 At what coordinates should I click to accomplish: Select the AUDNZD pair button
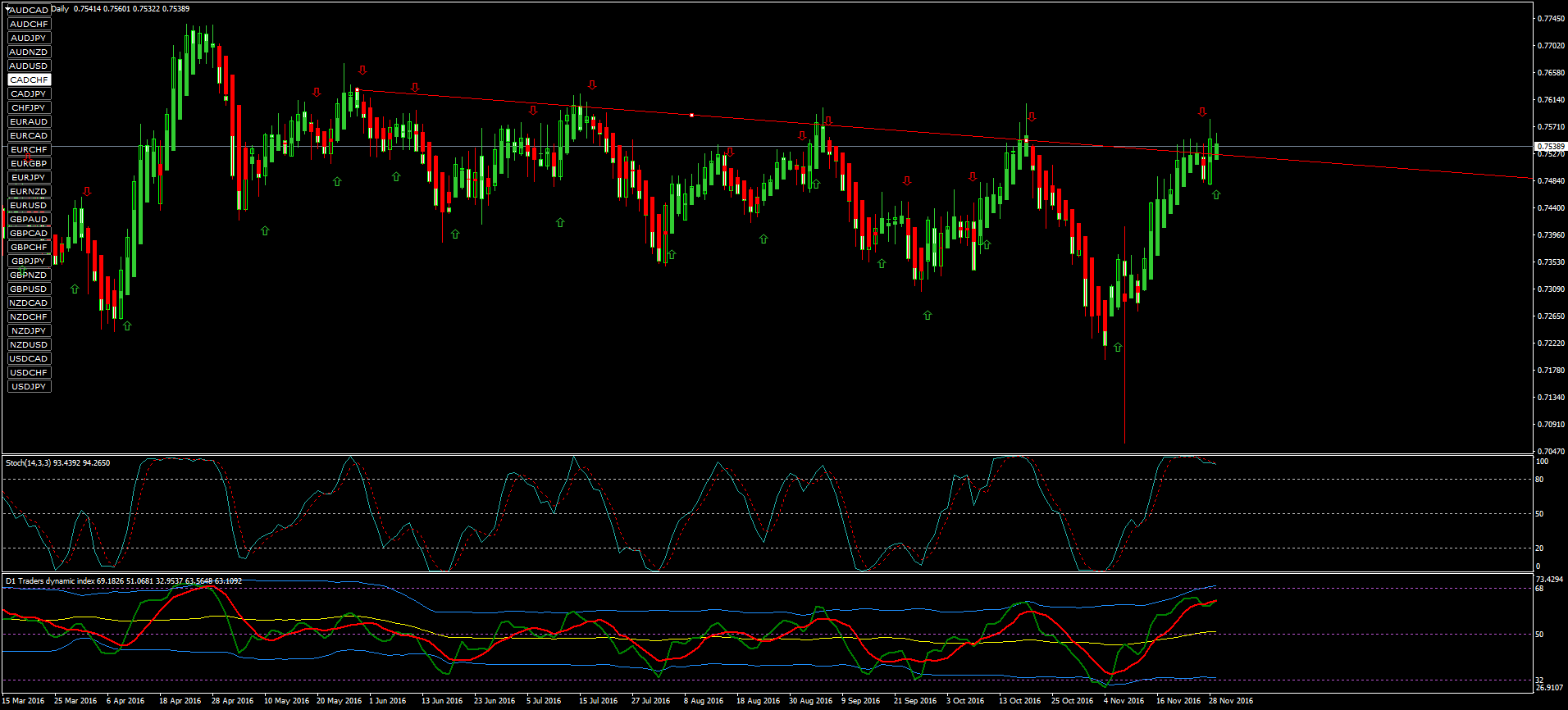[x=29, y=52]
